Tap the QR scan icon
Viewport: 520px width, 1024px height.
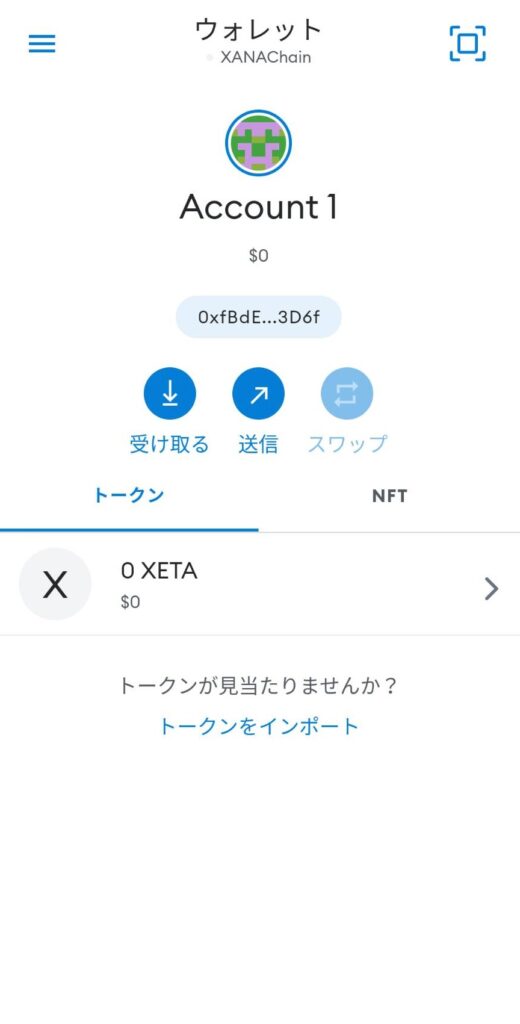click(468, 44)
